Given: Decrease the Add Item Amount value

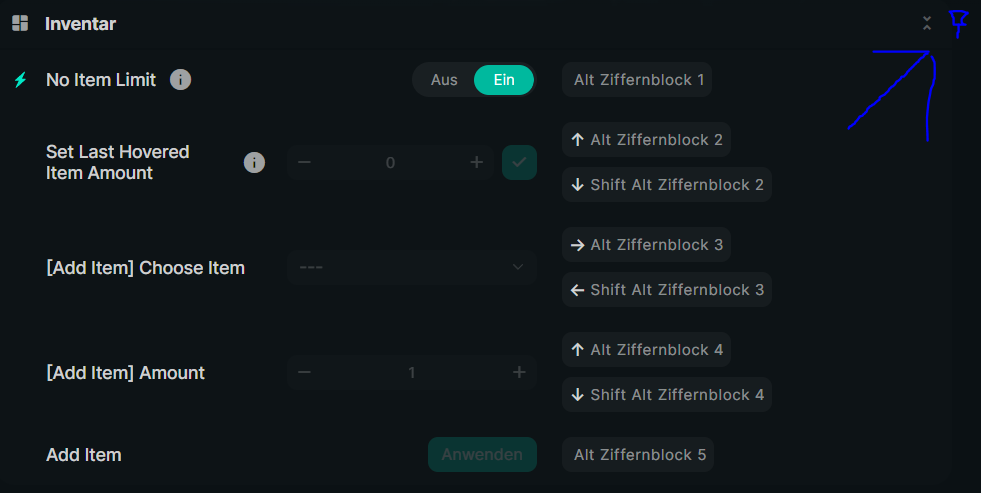Looking at the screenshot, I should click(304, 372).
